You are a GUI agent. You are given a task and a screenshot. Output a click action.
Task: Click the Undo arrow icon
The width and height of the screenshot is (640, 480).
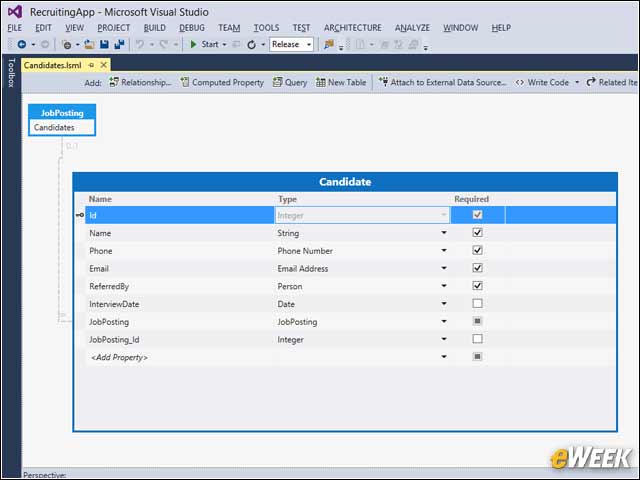pyautogui.click(x=140, y=44)
